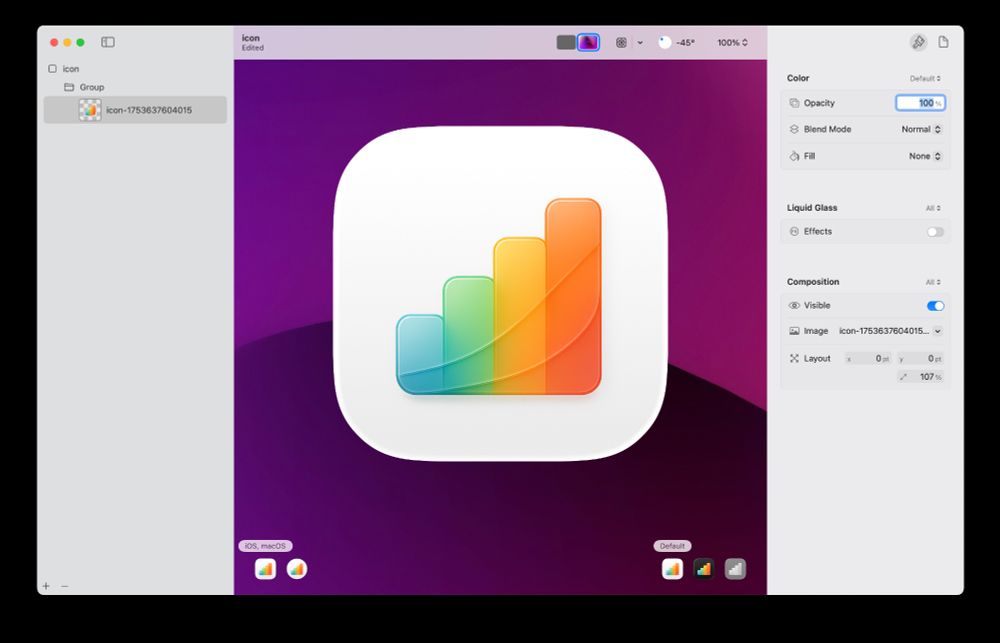The image size is (1000, 643).
Task: Select the light Default appearance preview
Action: (x=672, y=569)
